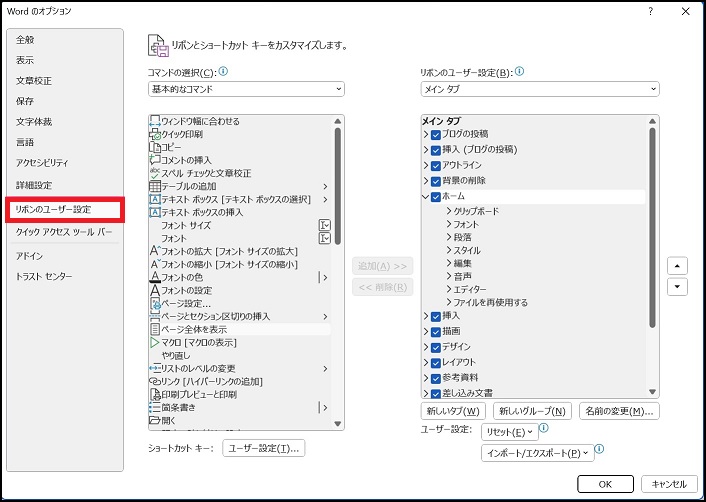Open the help question mark icon
Viewport: 706px width, 502px height.
tap(651, 12)
